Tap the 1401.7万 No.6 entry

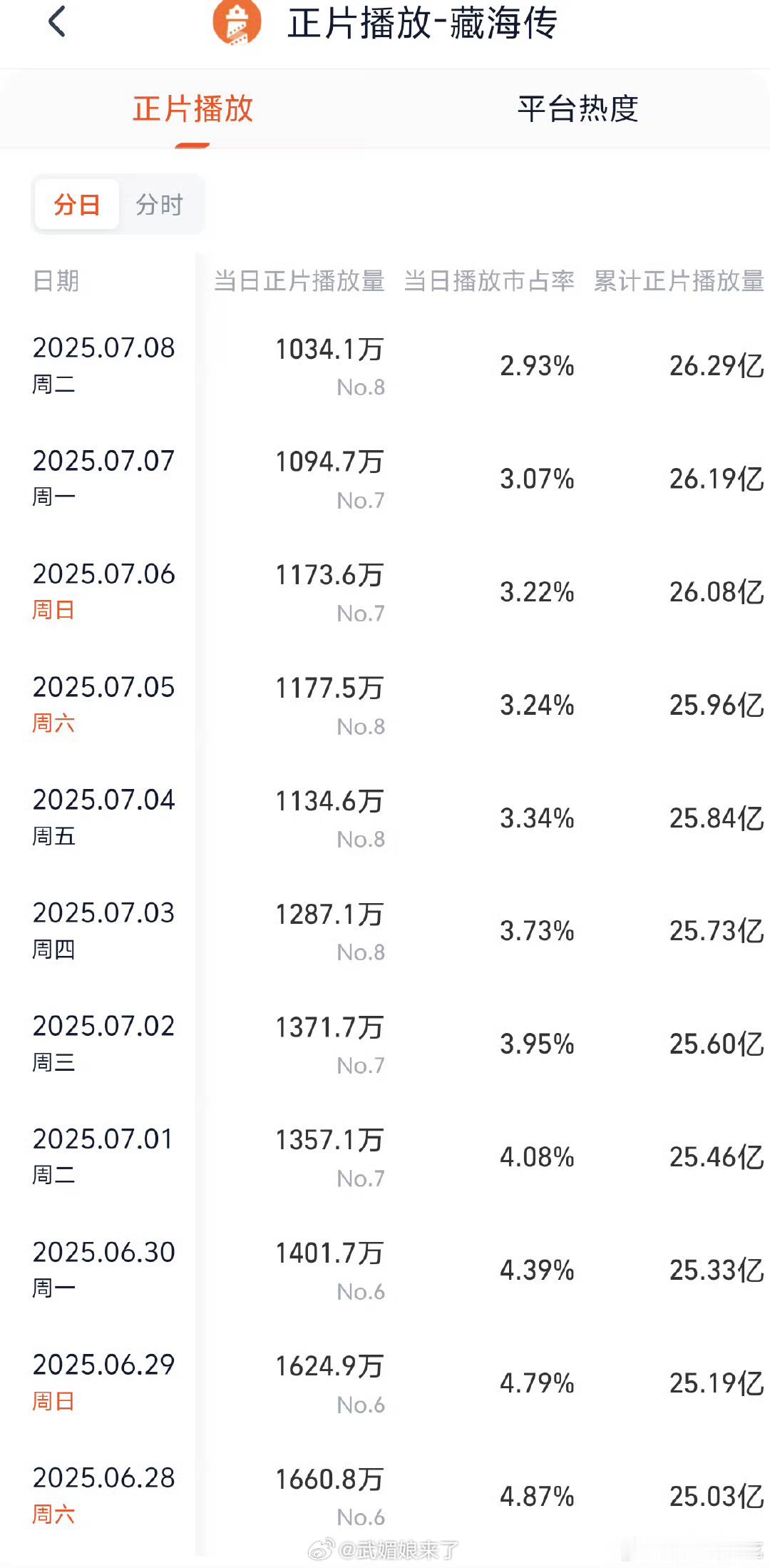(330, 1270)
